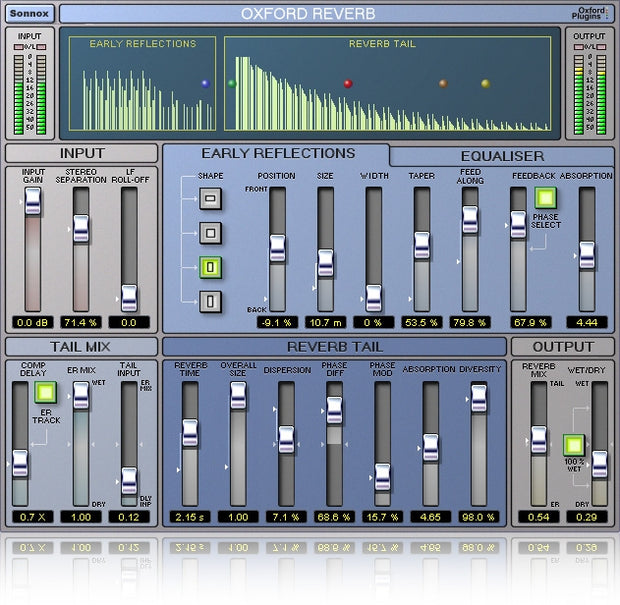620x605 pixels.
Task: Toggle the Phase Select button
Action: (x=546, y=198)
